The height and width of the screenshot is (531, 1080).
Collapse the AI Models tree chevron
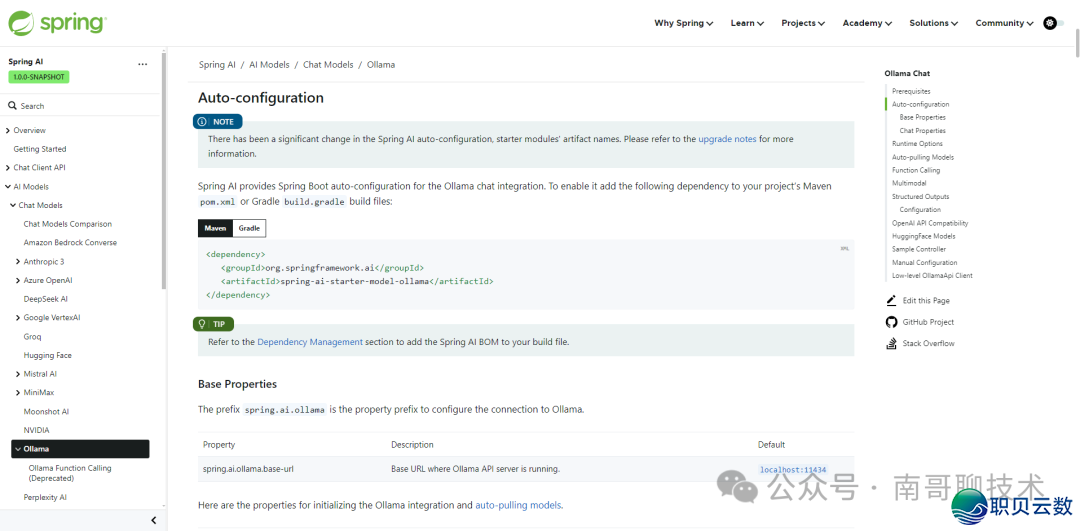click(x=8, y=187)
